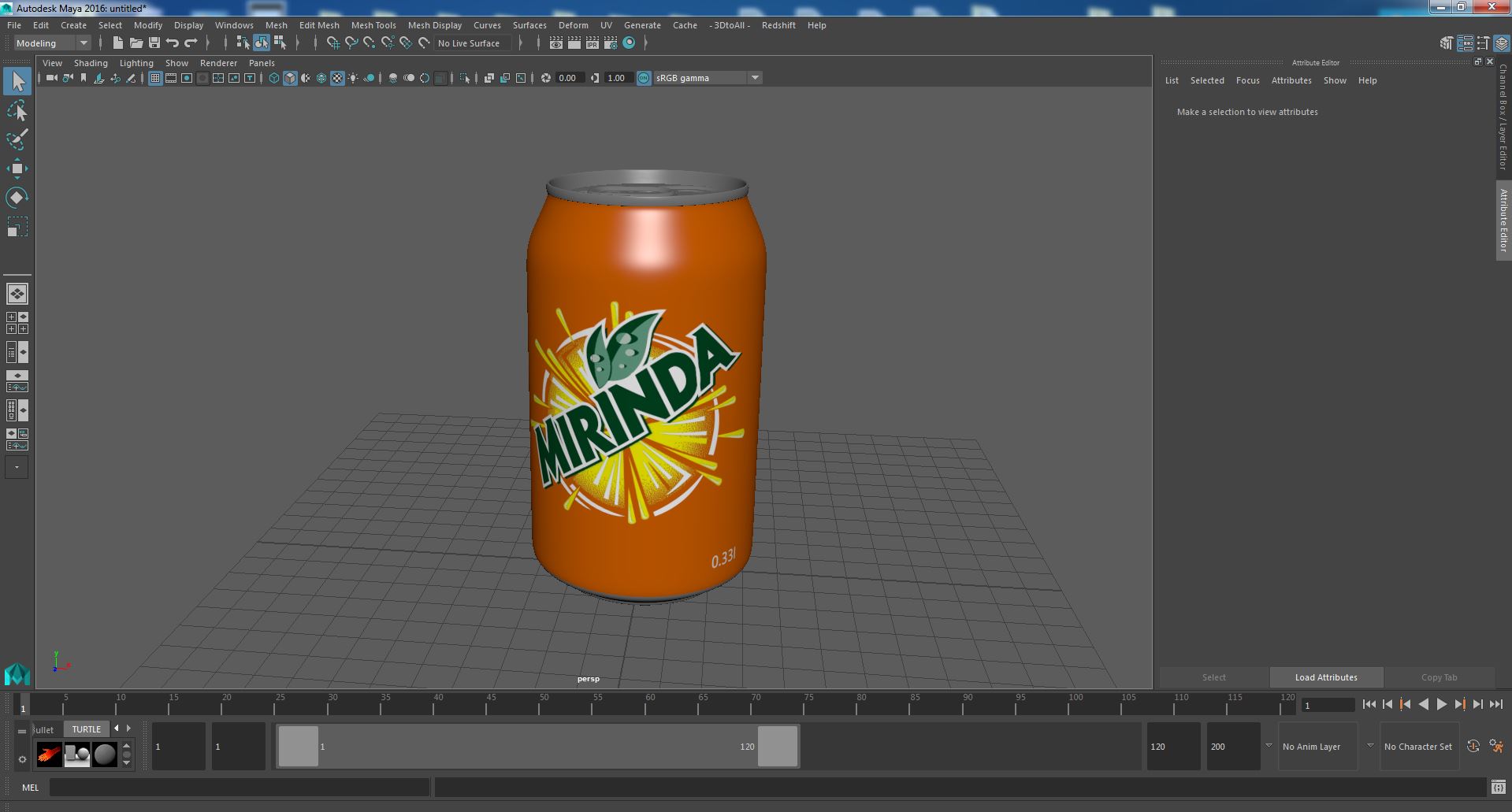Create a new scene with the toolbar icon
The height and width of the screenshot is (812, 1512).
[x=118, y=43]
